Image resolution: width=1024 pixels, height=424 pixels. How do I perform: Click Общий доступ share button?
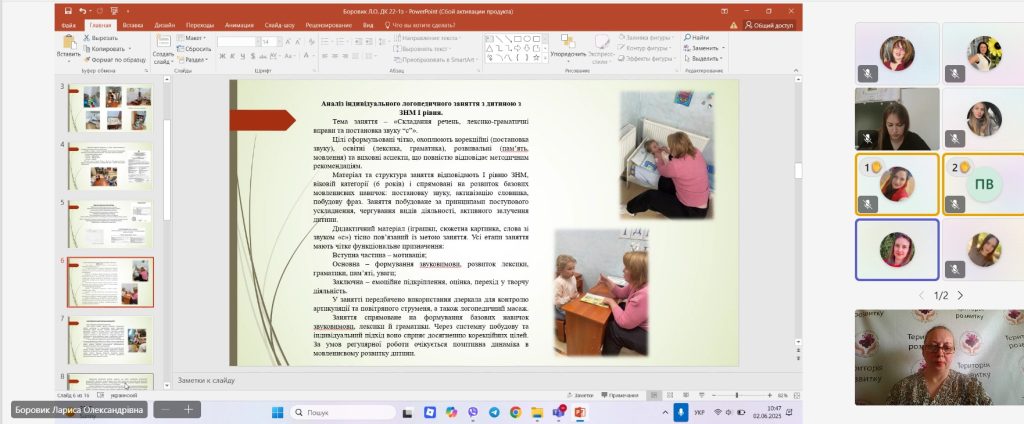pos(769,25)
